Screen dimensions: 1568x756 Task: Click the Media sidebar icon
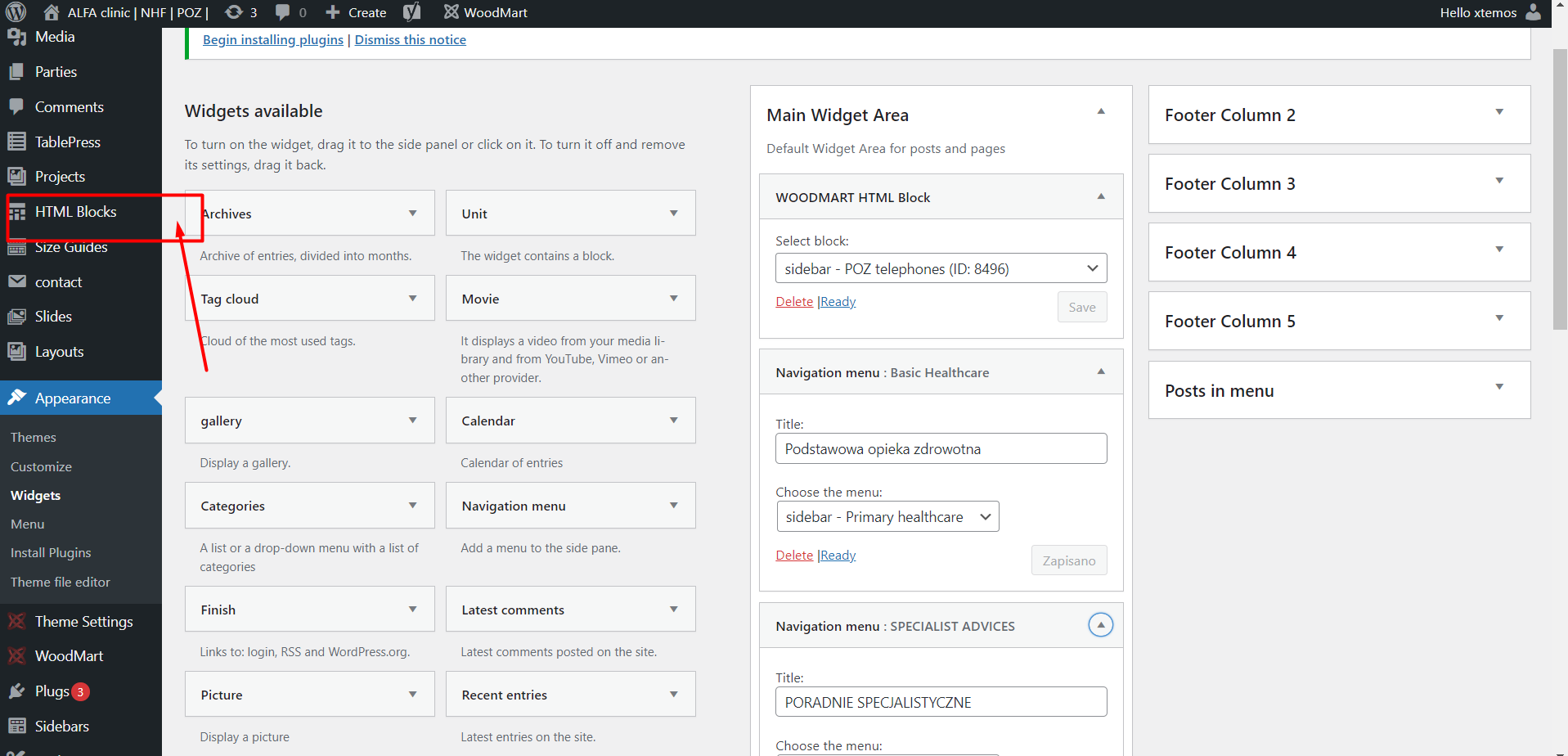pos(16,37)
